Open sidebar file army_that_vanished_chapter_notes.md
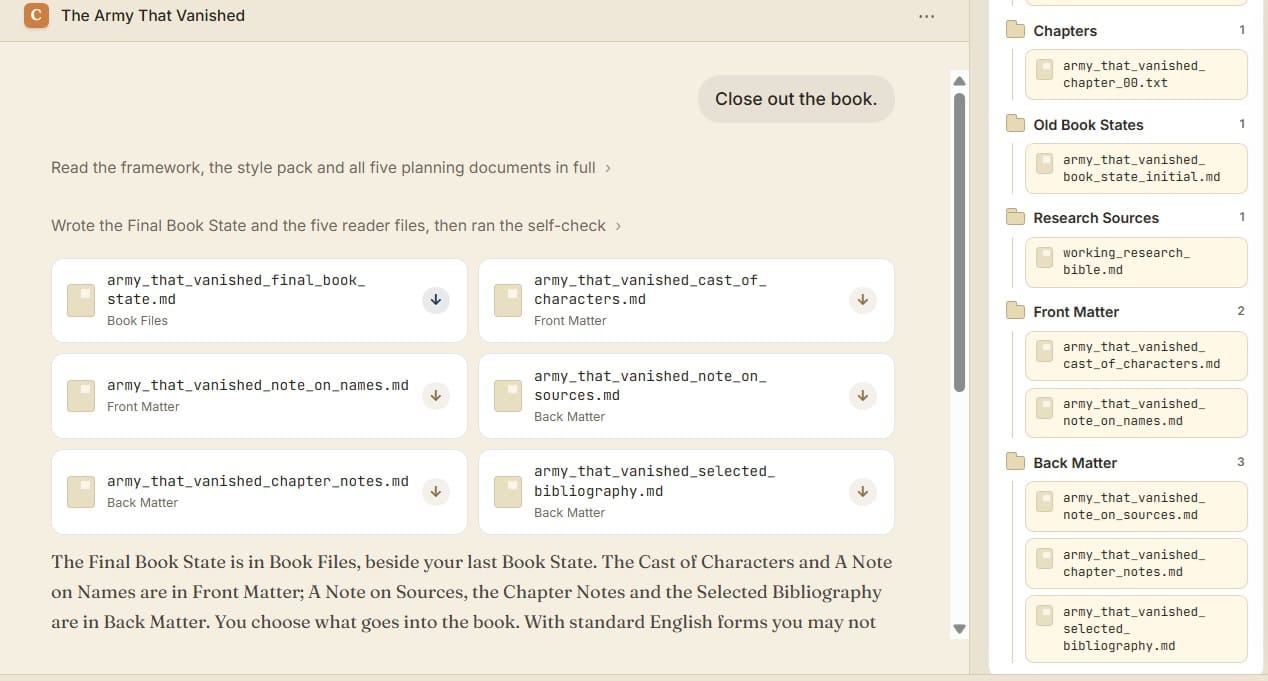Screen dimensions: 1268x681 pos(1136,563)
